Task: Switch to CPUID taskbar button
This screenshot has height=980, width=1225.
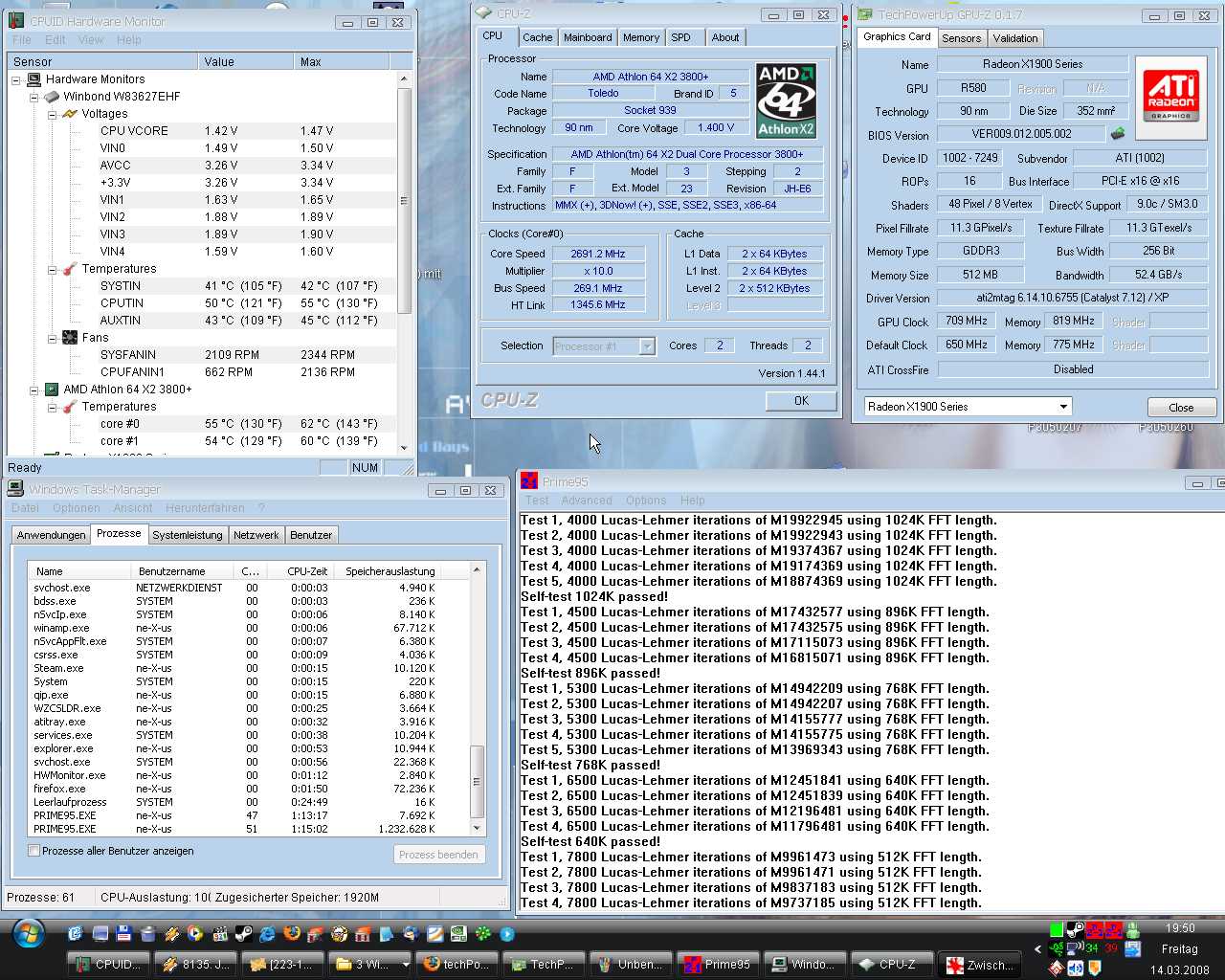Action: (x=108, y=964)
